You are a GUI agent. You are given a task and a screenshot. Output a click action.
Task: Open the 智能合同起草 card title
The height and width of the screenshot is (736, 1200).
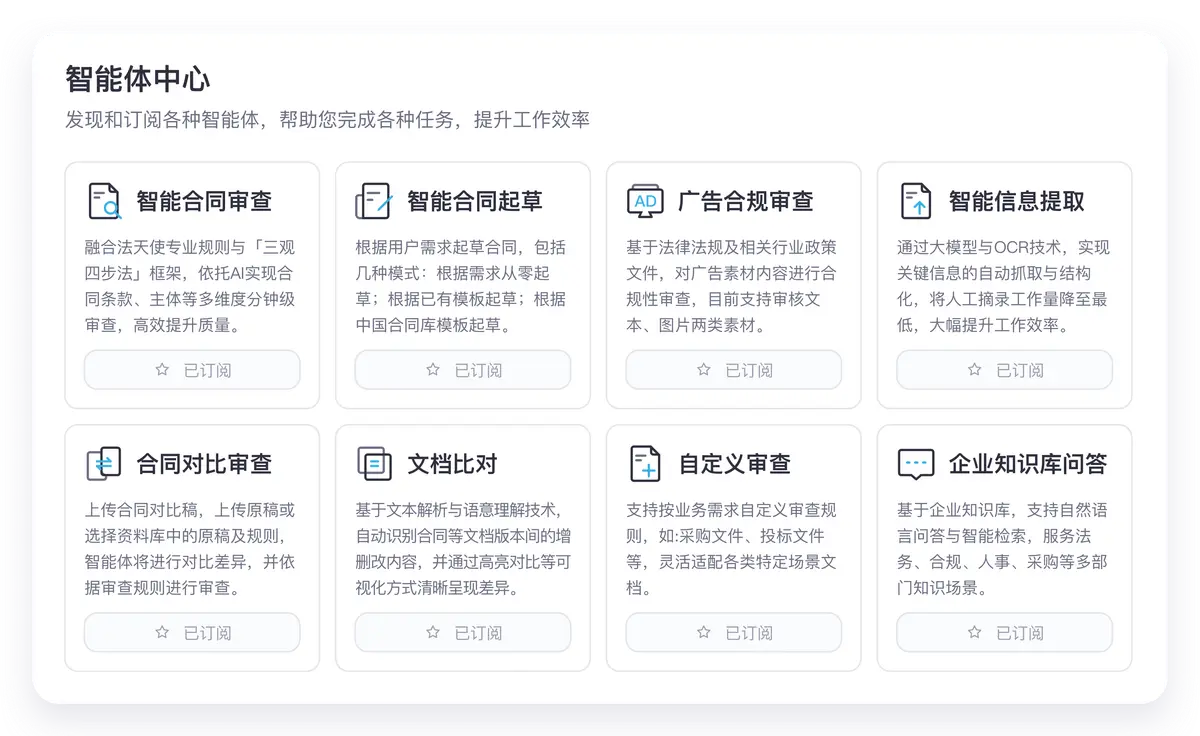475,201
